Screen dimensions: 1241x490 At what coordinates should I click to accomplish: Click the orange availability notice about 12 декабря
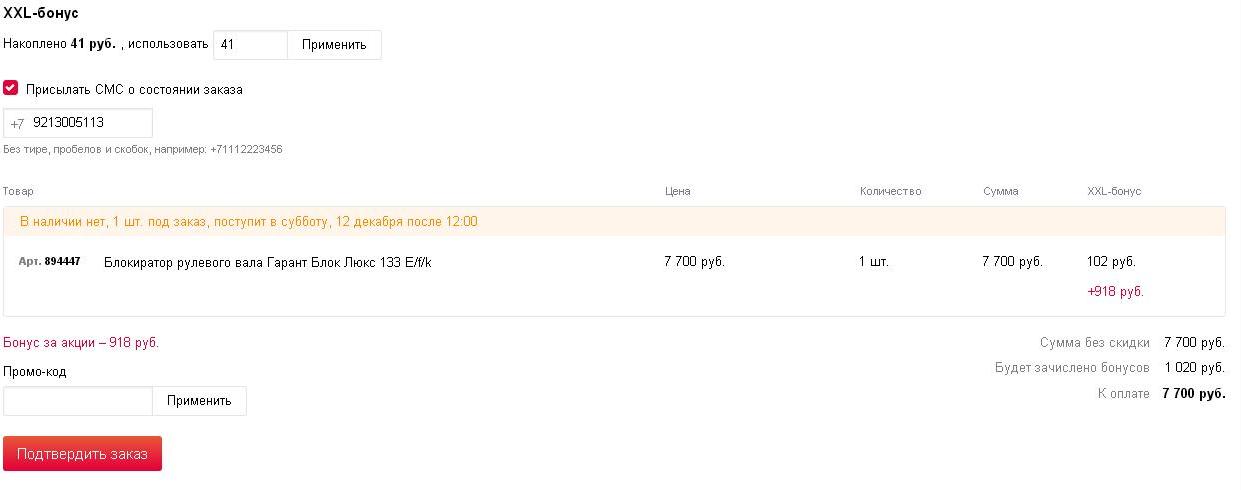(248, 222)
